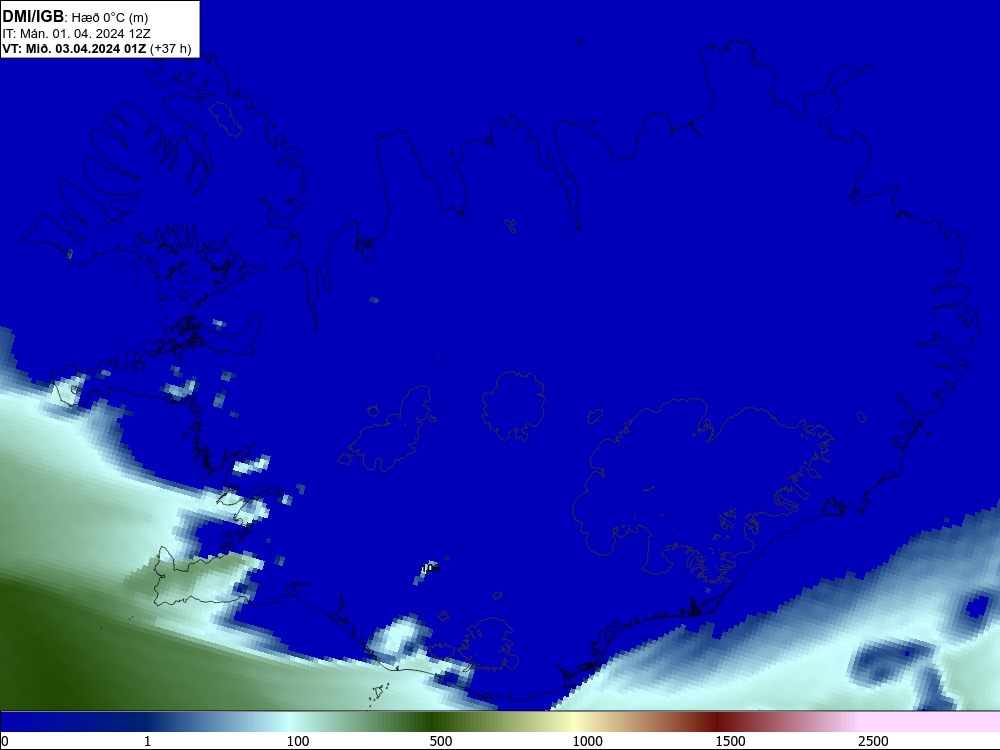Click the 100 label on color scale
The height and width of the screenshot is (750, 1000).
(298, 741)
